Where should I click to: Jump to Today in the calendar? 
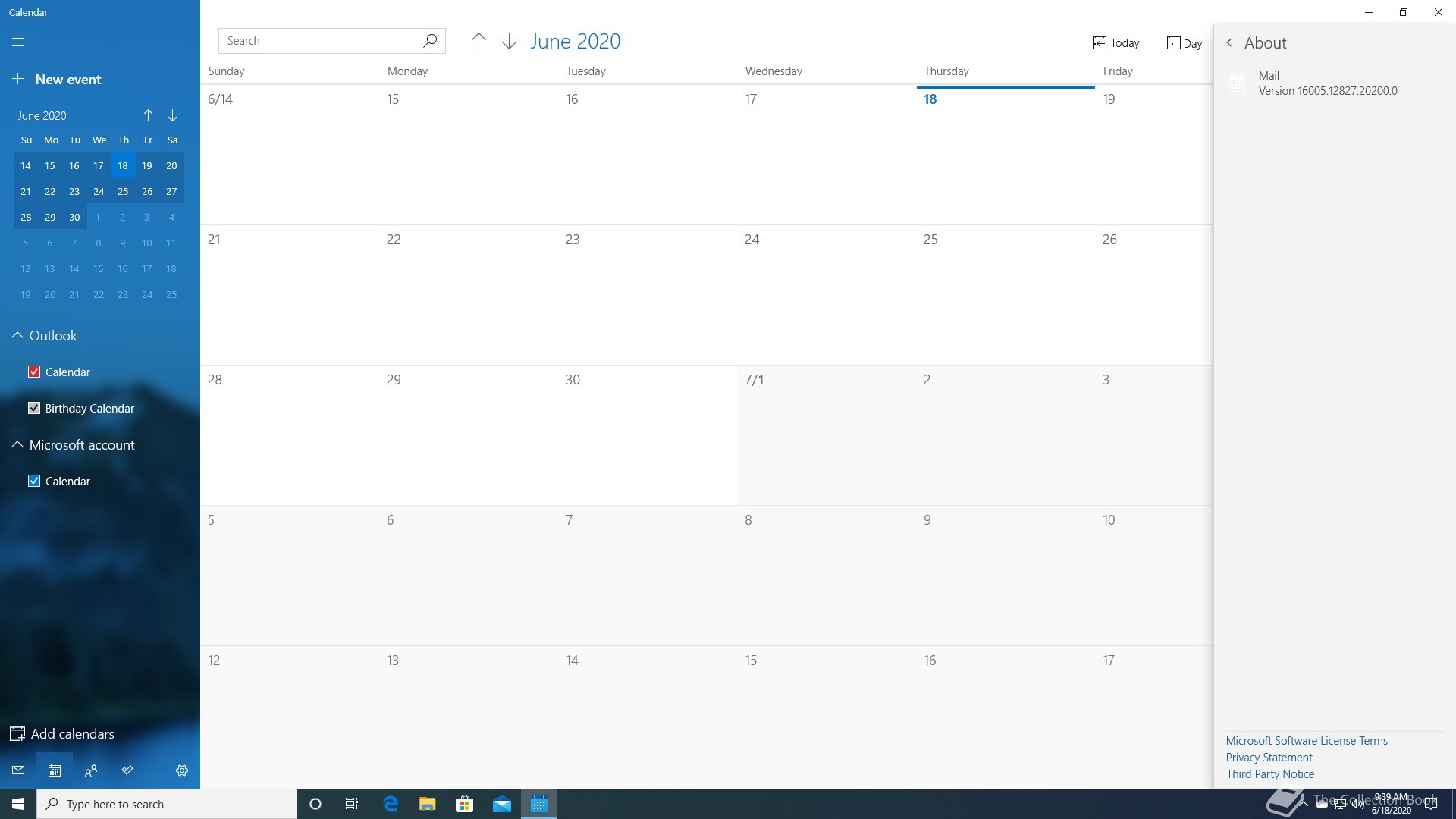(x=1116, y=43)
